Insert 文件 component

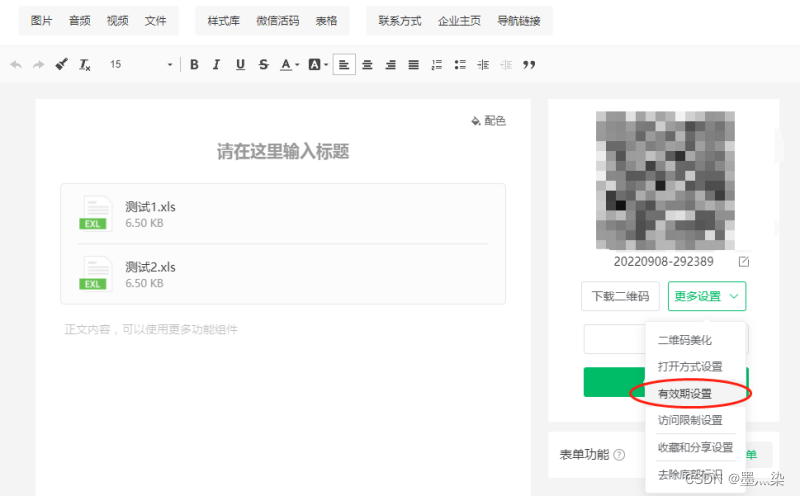(155, 21)
